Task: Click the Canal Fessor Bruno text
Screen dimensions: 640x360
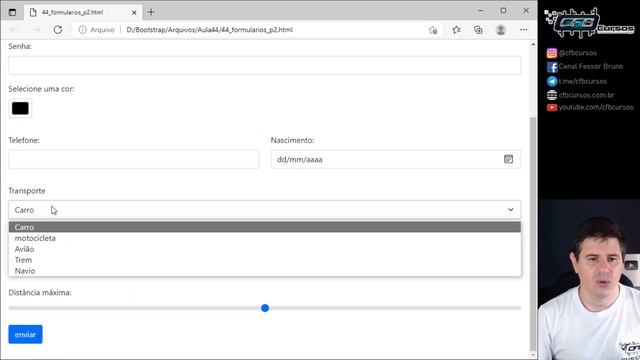Action: point(591,66)
